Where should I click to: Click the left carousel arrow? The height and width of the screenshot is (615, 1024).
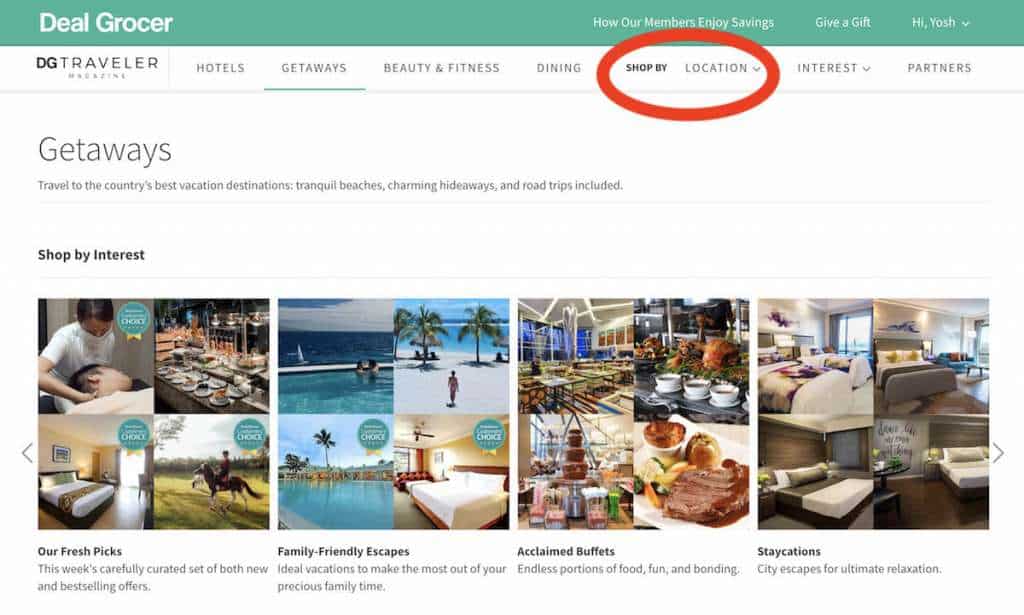(27, 453)
